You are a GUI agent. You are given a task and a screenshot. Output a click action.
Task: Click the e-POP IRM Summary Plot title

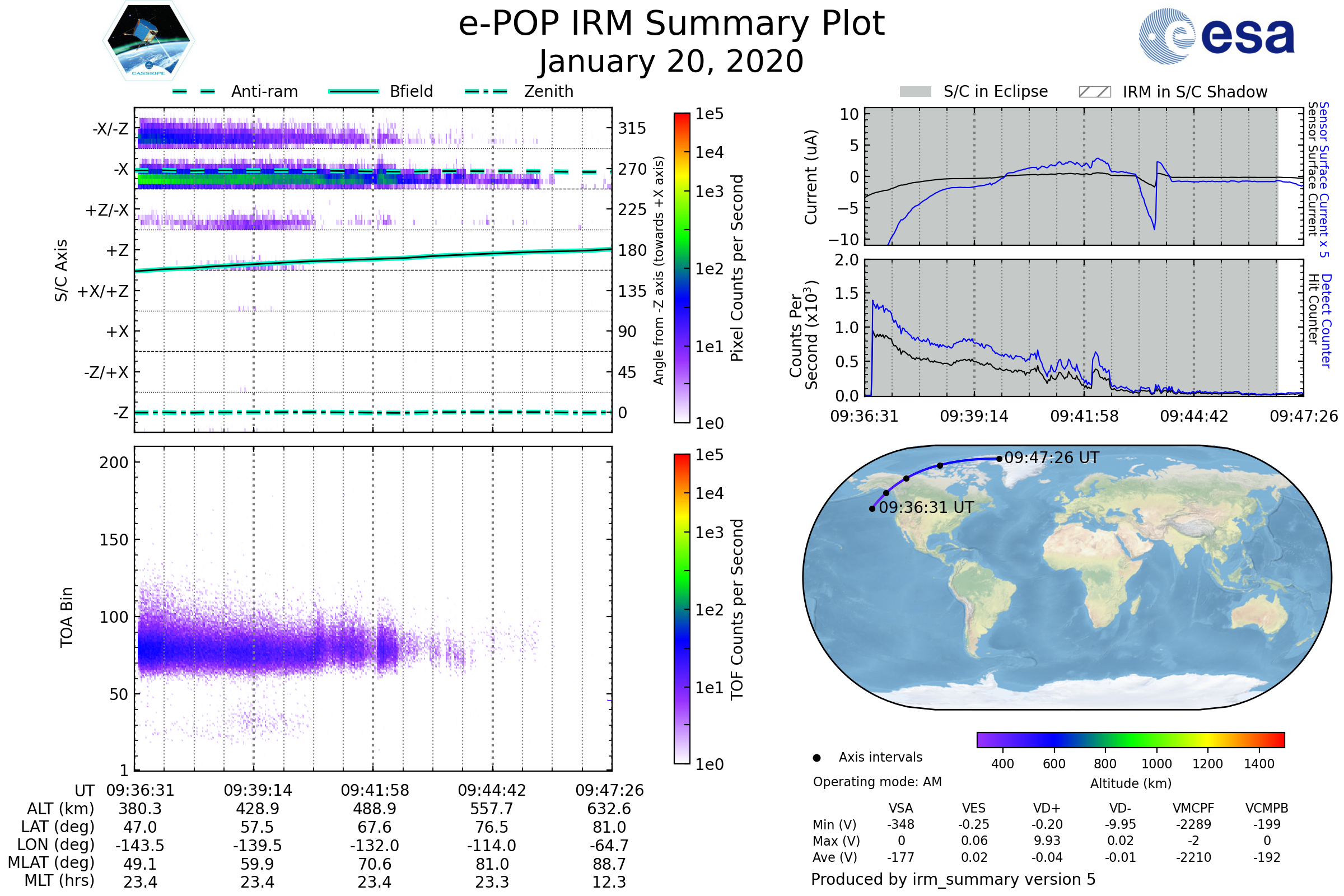[x=671, y=24]
